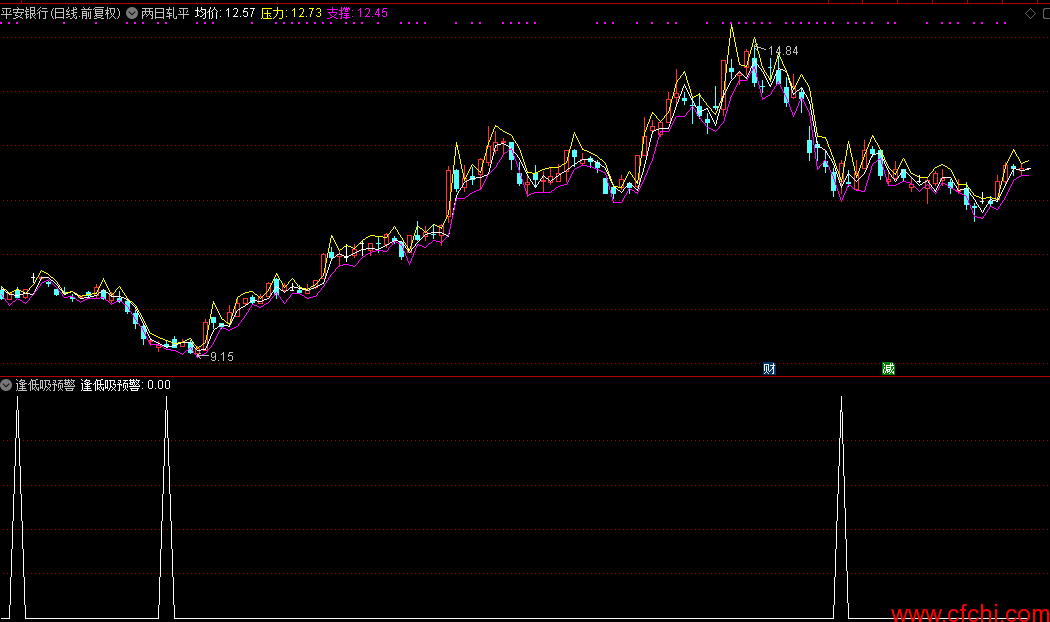This screenshot has width=1050, height=622.
Task: Click the 两日轧平 indicator name
Action: click(165, 13)
